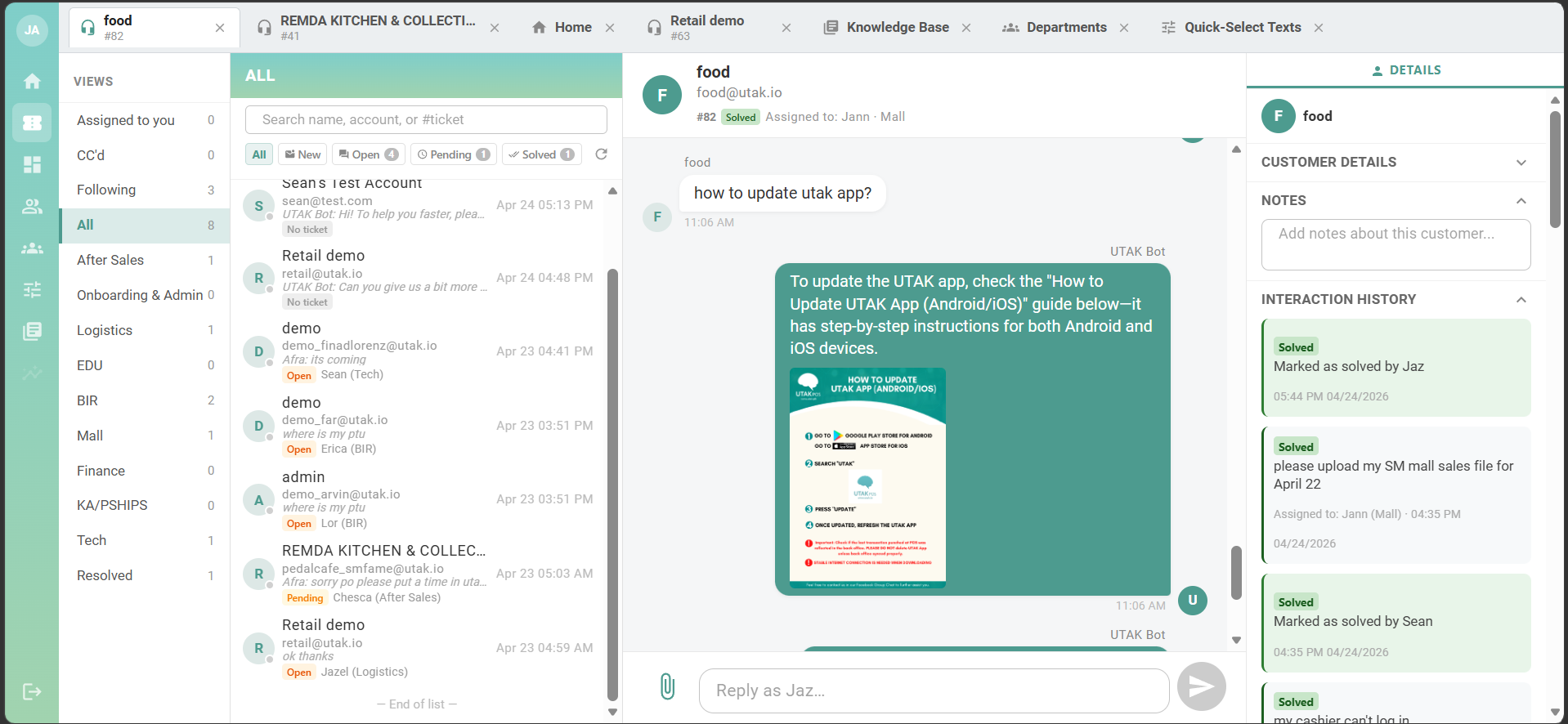Open the home icon in left sidebar

(32, 81)
